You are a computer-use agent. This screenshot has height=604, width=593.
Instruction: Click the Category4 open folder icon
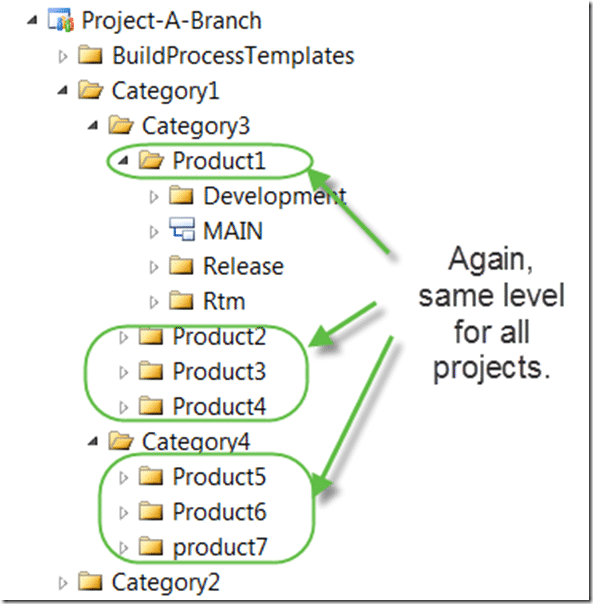pos(121,441)
